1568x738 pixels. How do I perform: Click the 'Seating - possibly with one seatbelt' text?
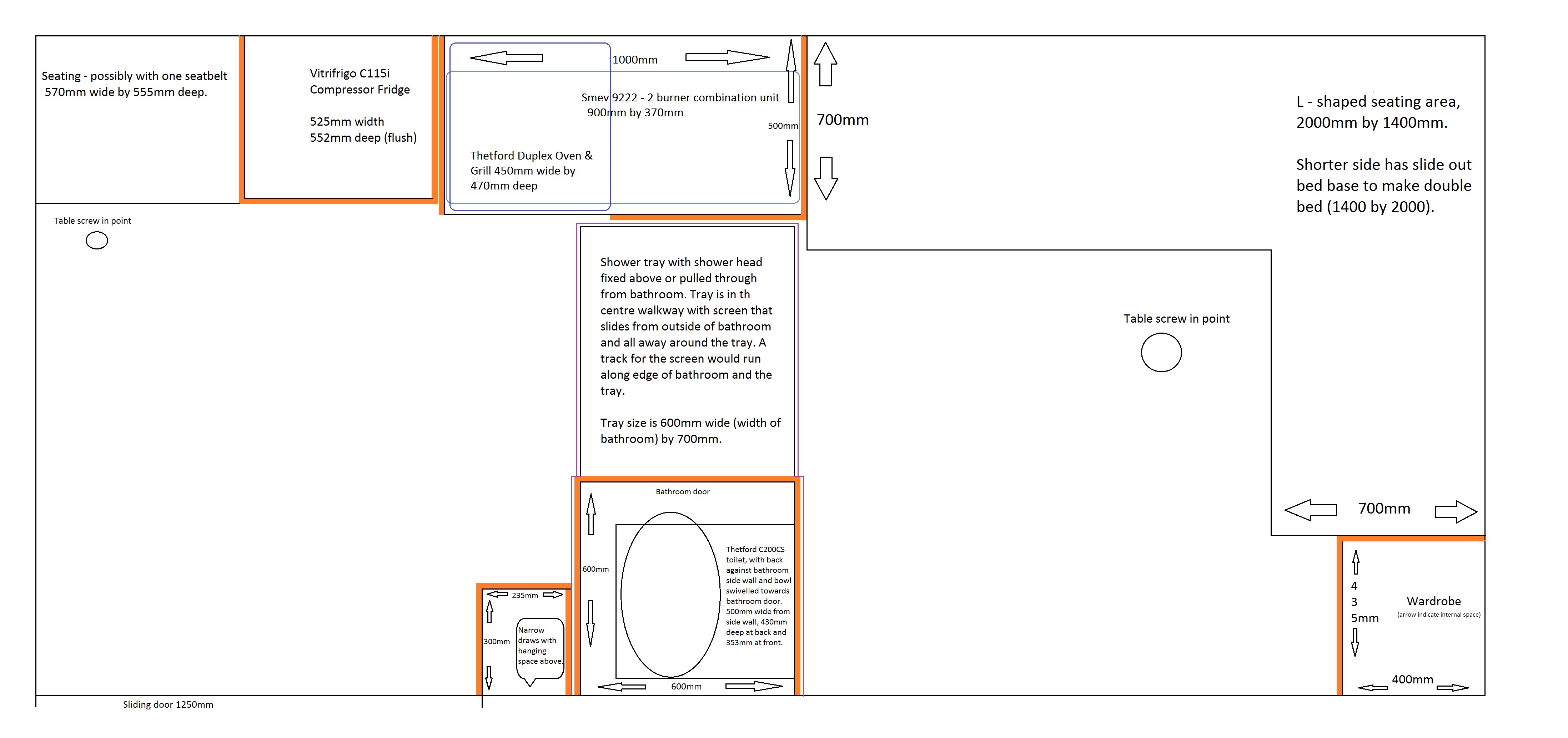coord(135,76)
